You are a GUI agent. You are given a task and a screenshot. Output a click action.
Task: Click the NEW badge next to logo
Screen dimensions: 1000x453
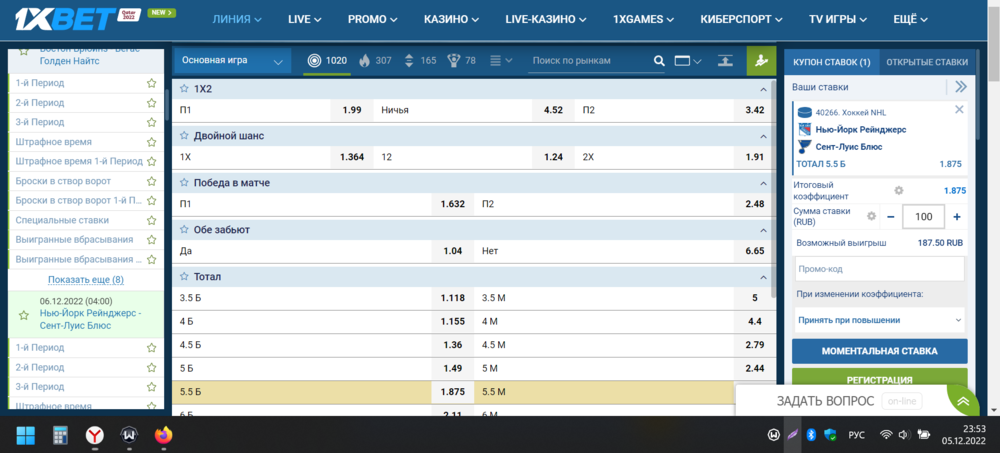tap(161, 13)
